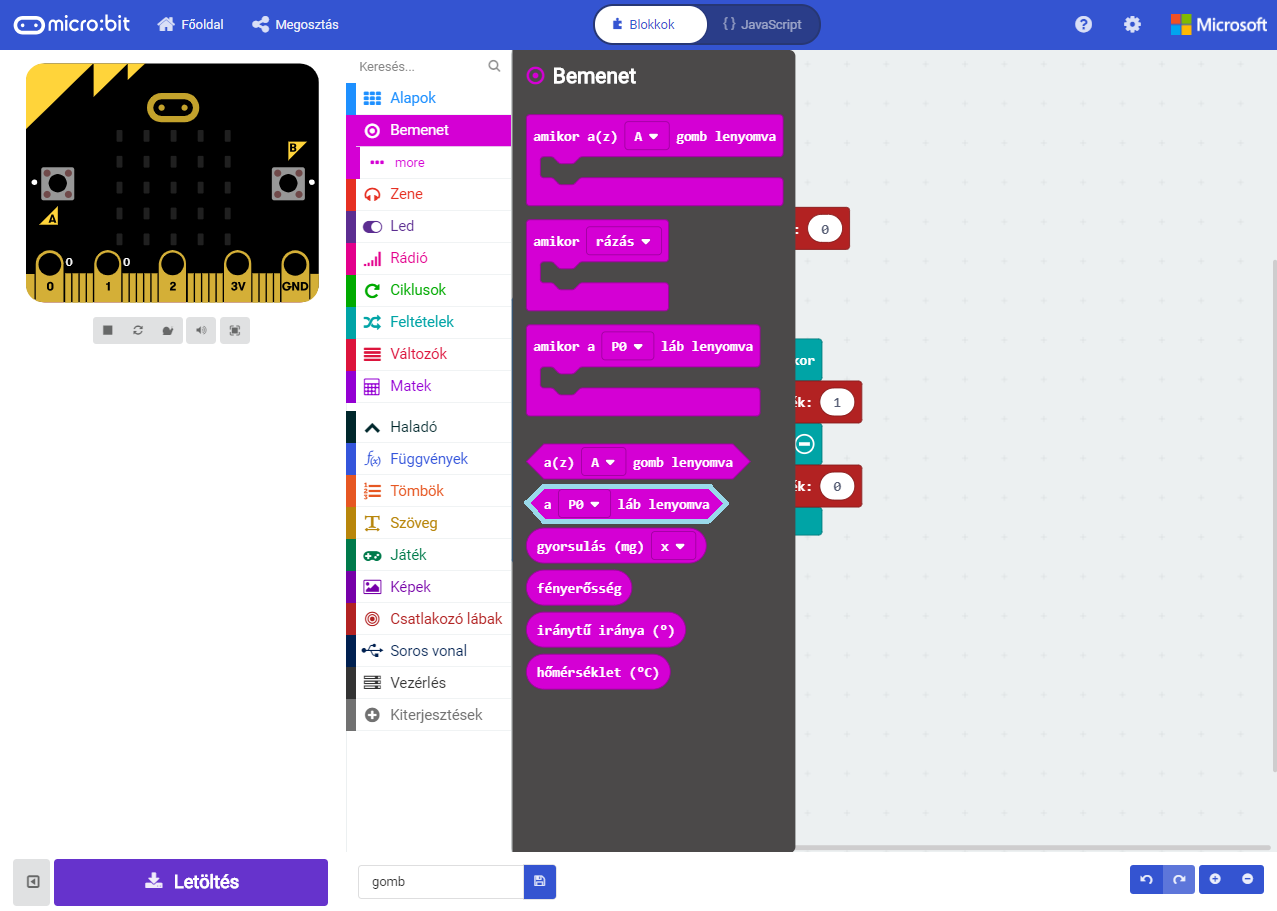
Task: Click the save project disk icon
Action: coord(540,882)
